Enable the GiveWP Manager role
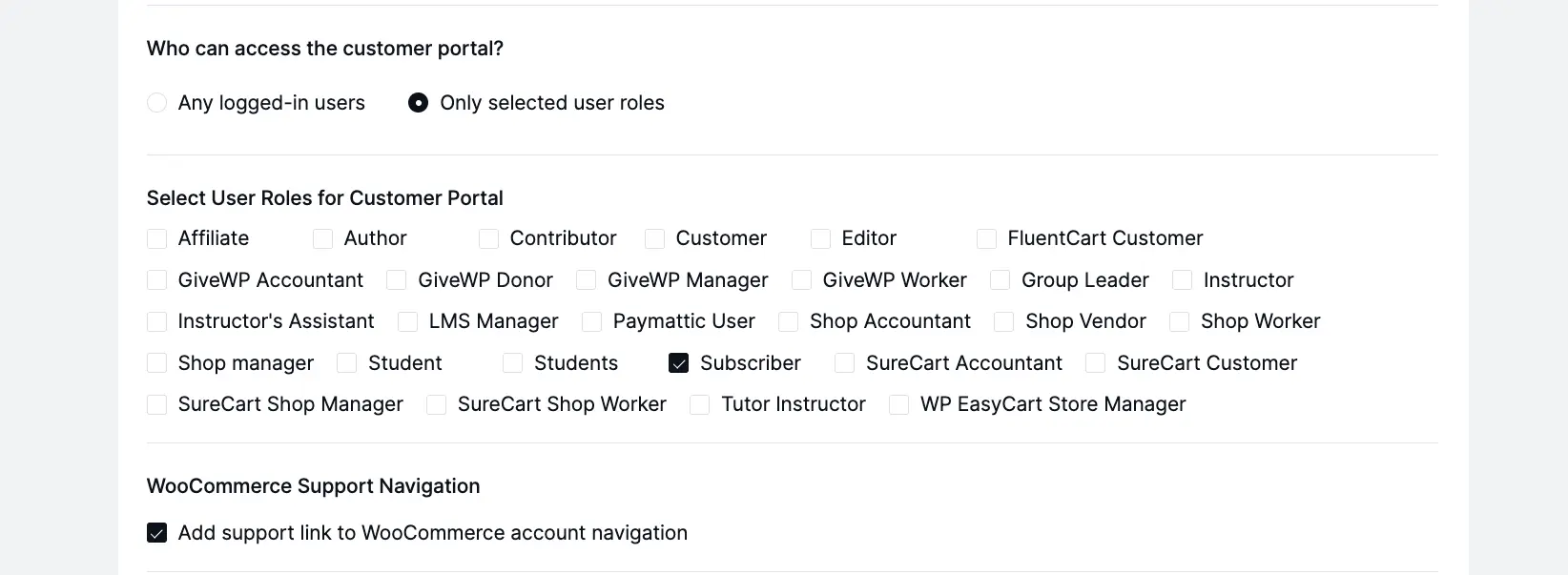1568x575 pixels. click(586, 280)
